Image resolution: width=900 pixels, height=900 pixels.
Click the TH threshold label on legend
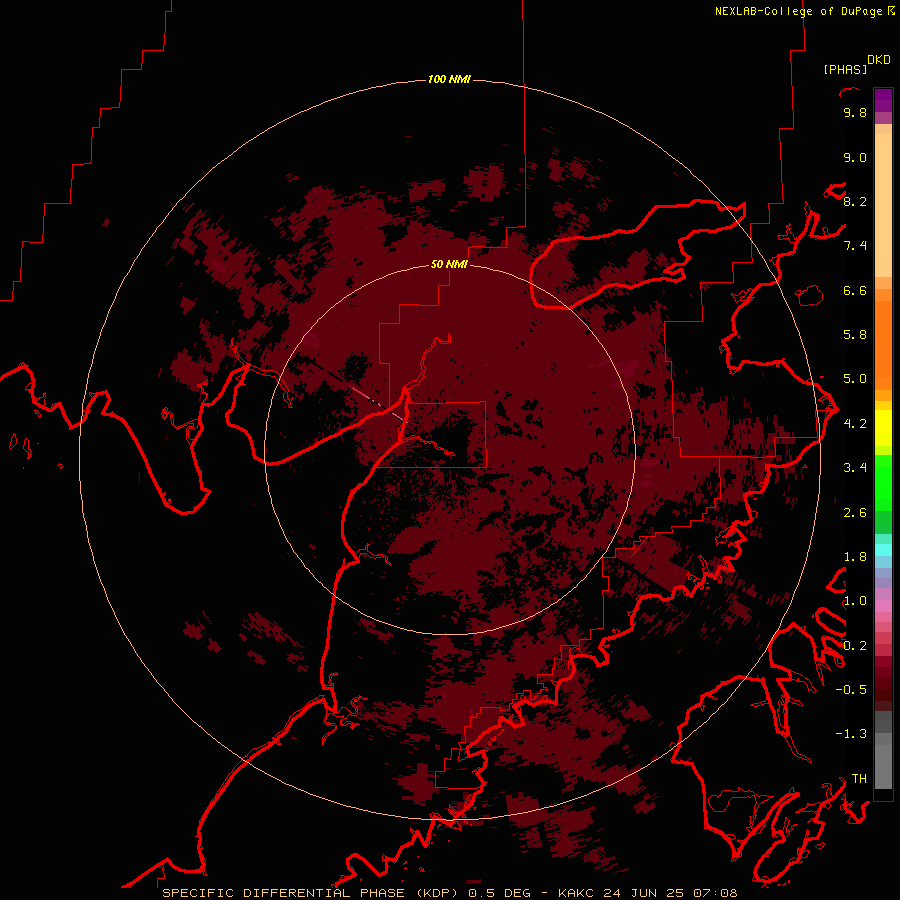tap(859, 779)
